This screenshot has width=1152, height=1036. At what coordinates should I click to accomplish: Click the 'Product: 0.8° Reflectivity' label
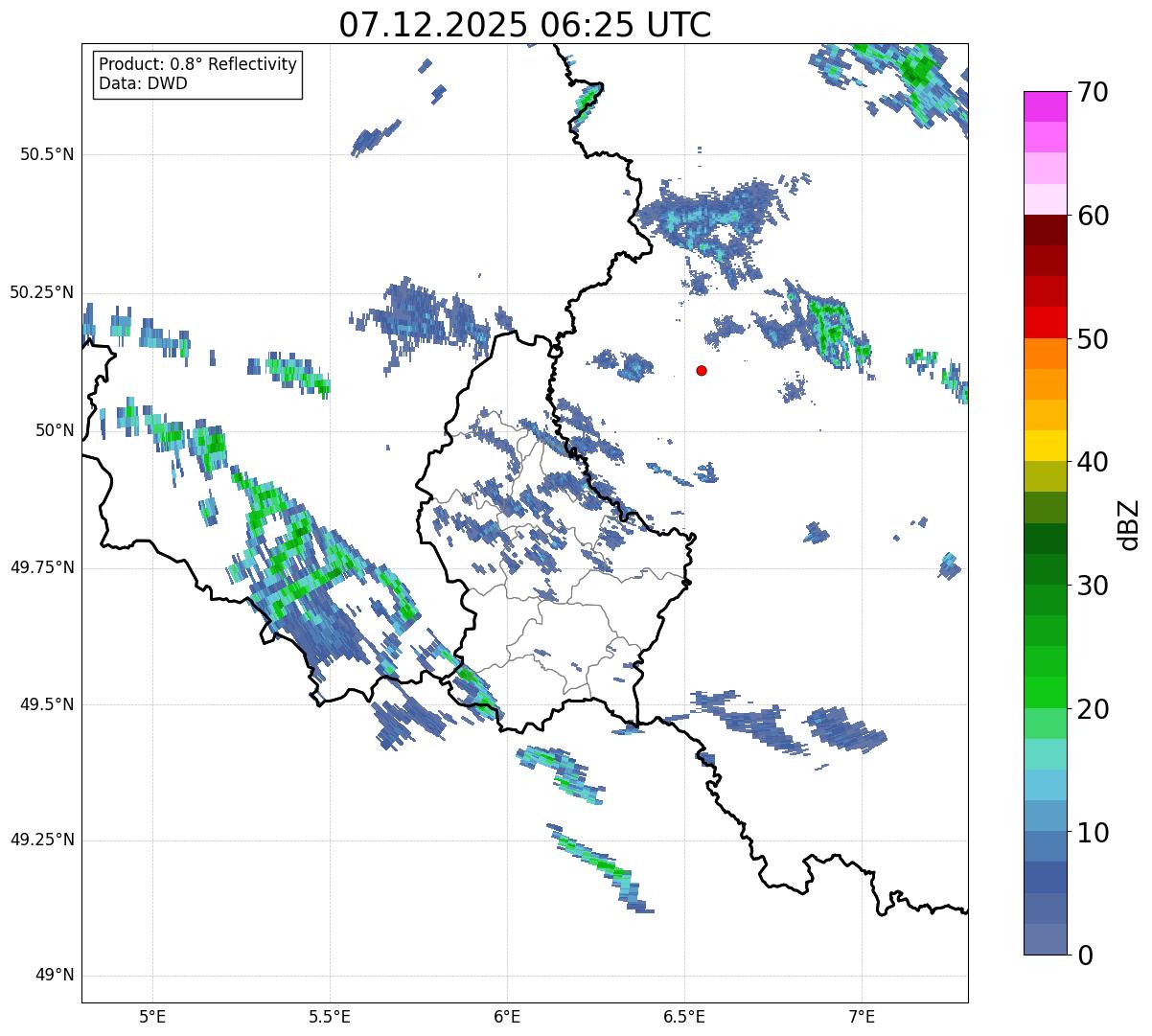(198, 64)
